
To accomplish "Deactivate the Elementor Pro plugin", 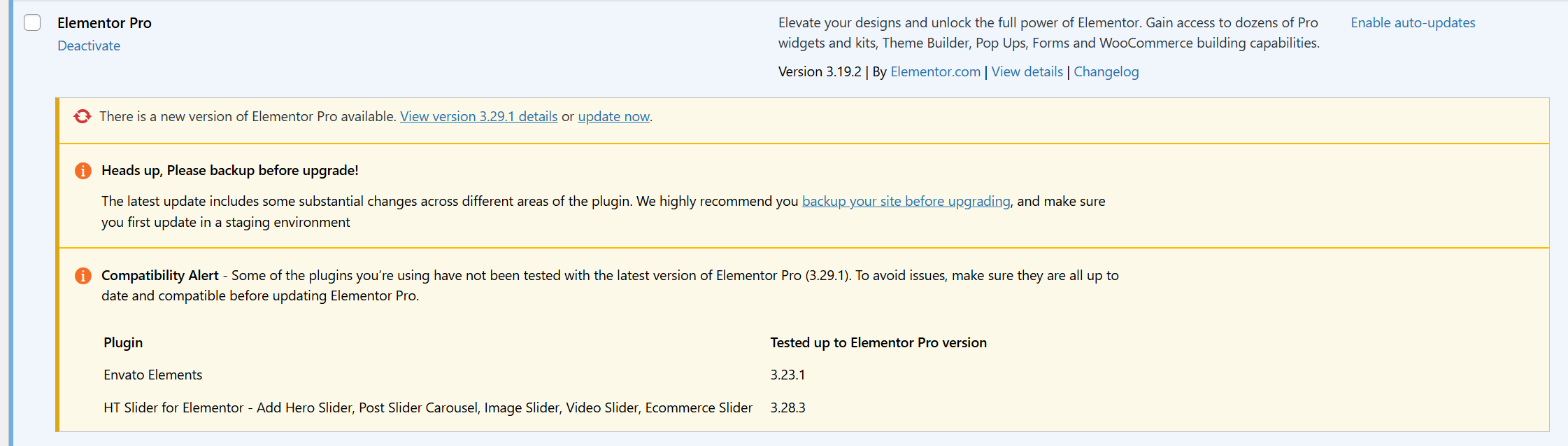I will 89,46.
